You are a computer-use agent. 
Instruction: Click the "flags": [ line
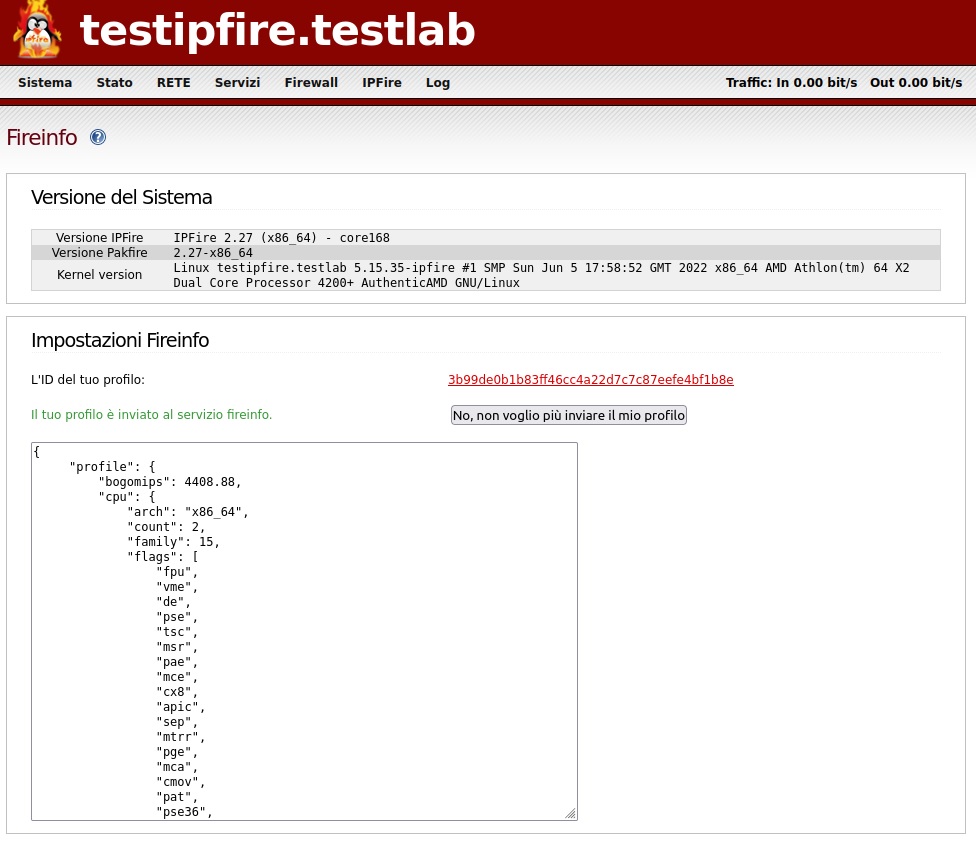pyautogui.click(x=162, y=556)
